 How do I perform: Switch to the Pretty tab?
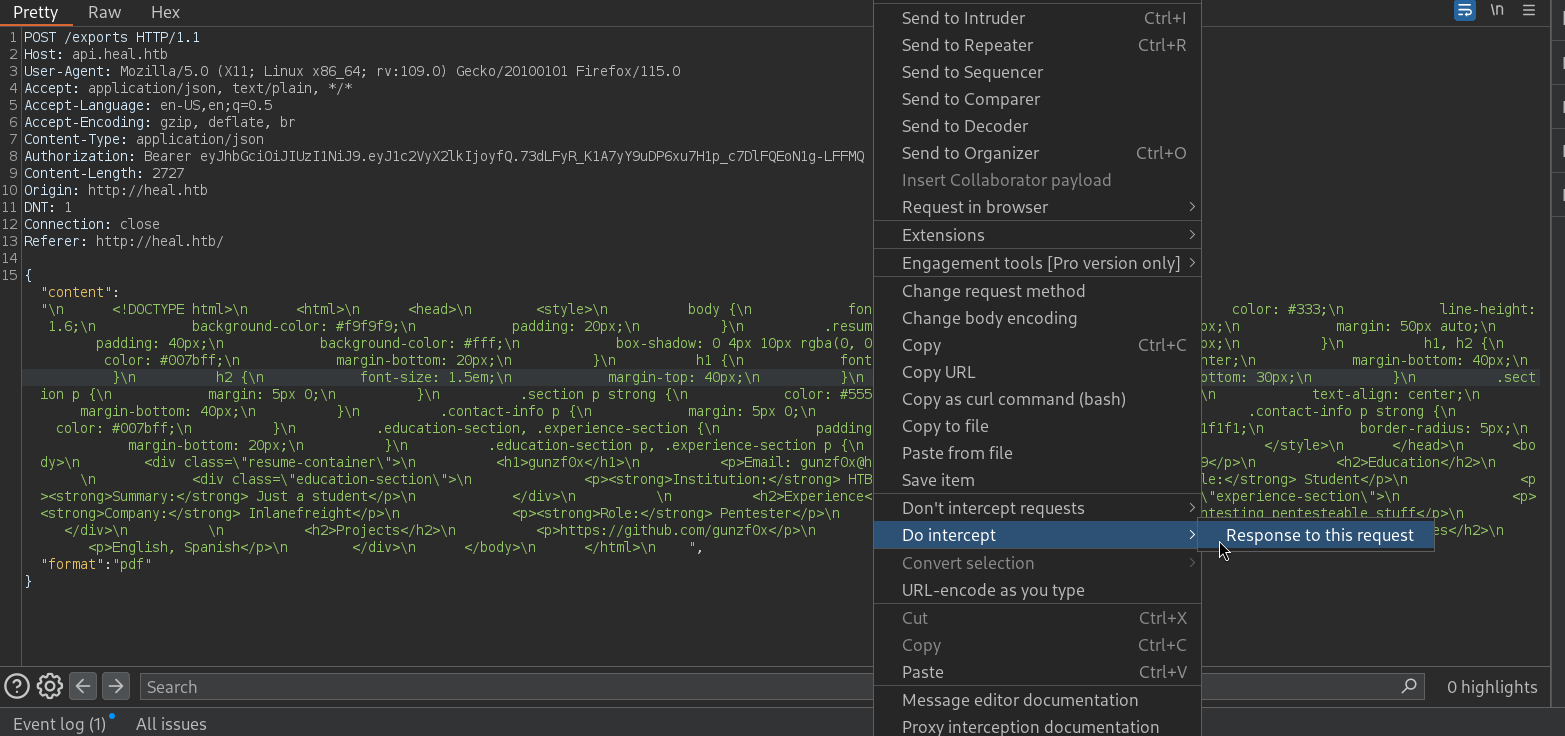coord(36,12)
